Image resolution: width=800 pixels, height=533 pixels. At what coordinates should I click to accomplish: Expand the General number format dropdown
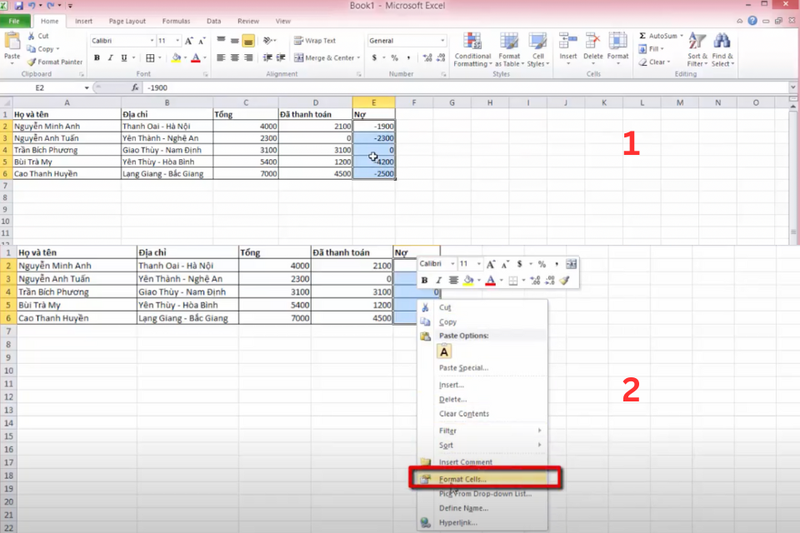click(442, 41)
